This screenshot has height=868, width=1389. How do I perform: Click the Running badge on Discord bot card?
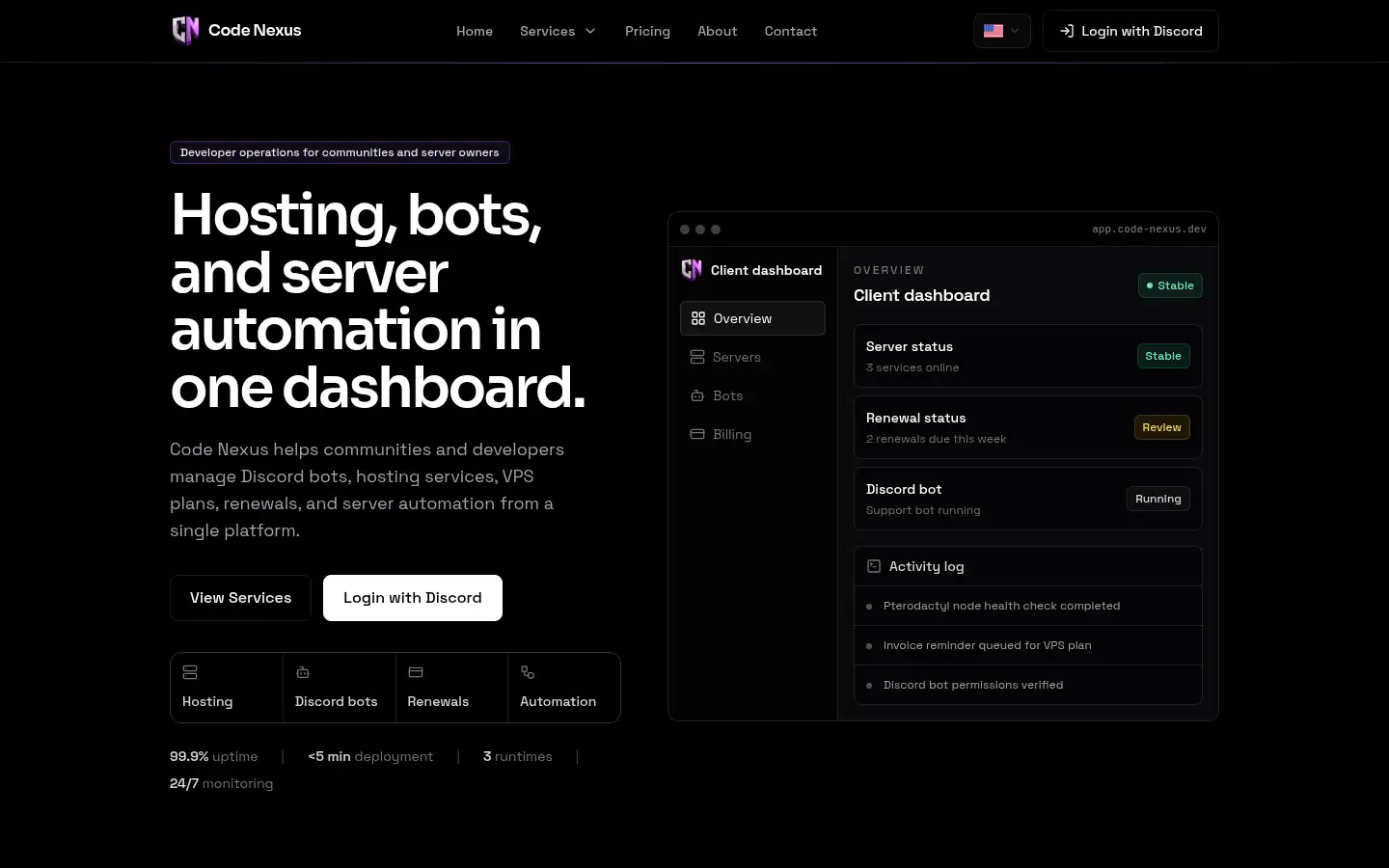click(1158, 499)
